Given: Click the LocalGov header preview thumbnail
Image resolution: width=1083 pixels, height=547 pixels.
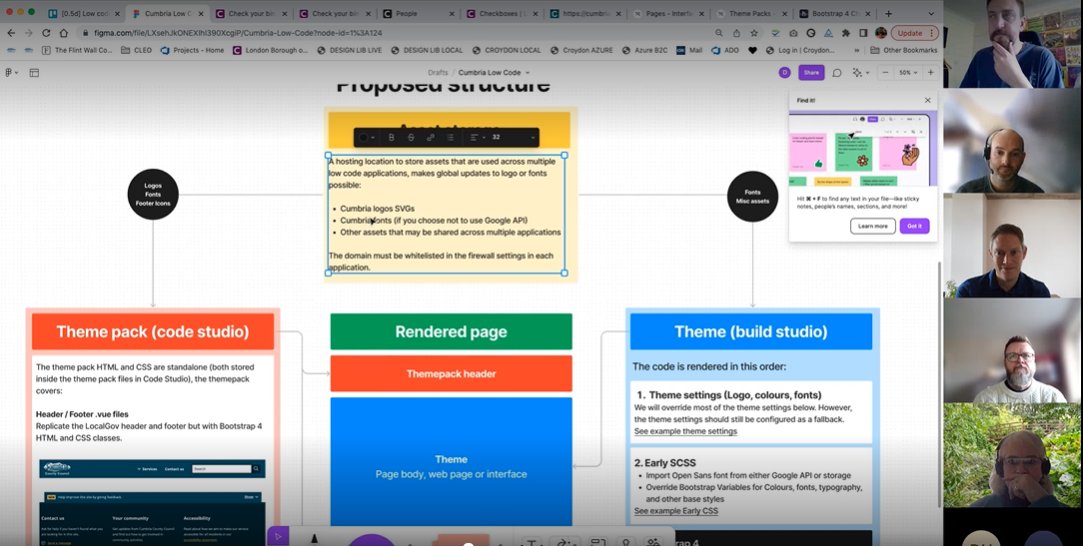Looking at the screenshot, I should tap(152, 468).
